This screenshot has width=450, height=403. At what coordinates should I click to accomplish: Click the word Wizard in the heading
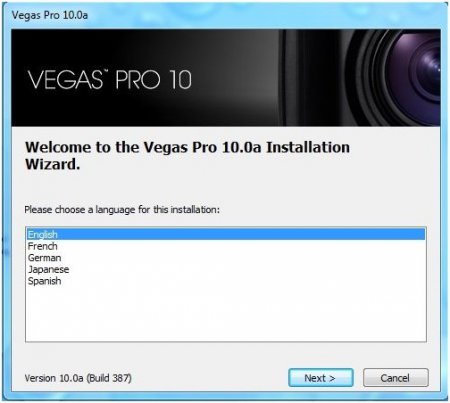(x=51, y=164)
